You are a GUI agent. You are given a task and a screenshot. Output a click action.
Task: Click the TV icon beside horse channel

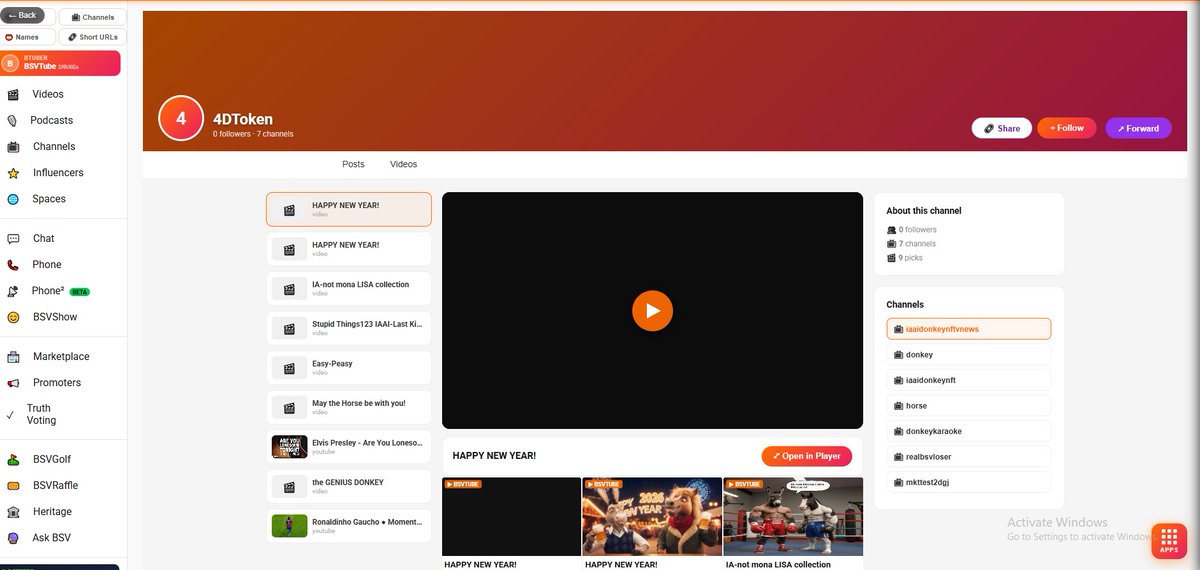898,406
